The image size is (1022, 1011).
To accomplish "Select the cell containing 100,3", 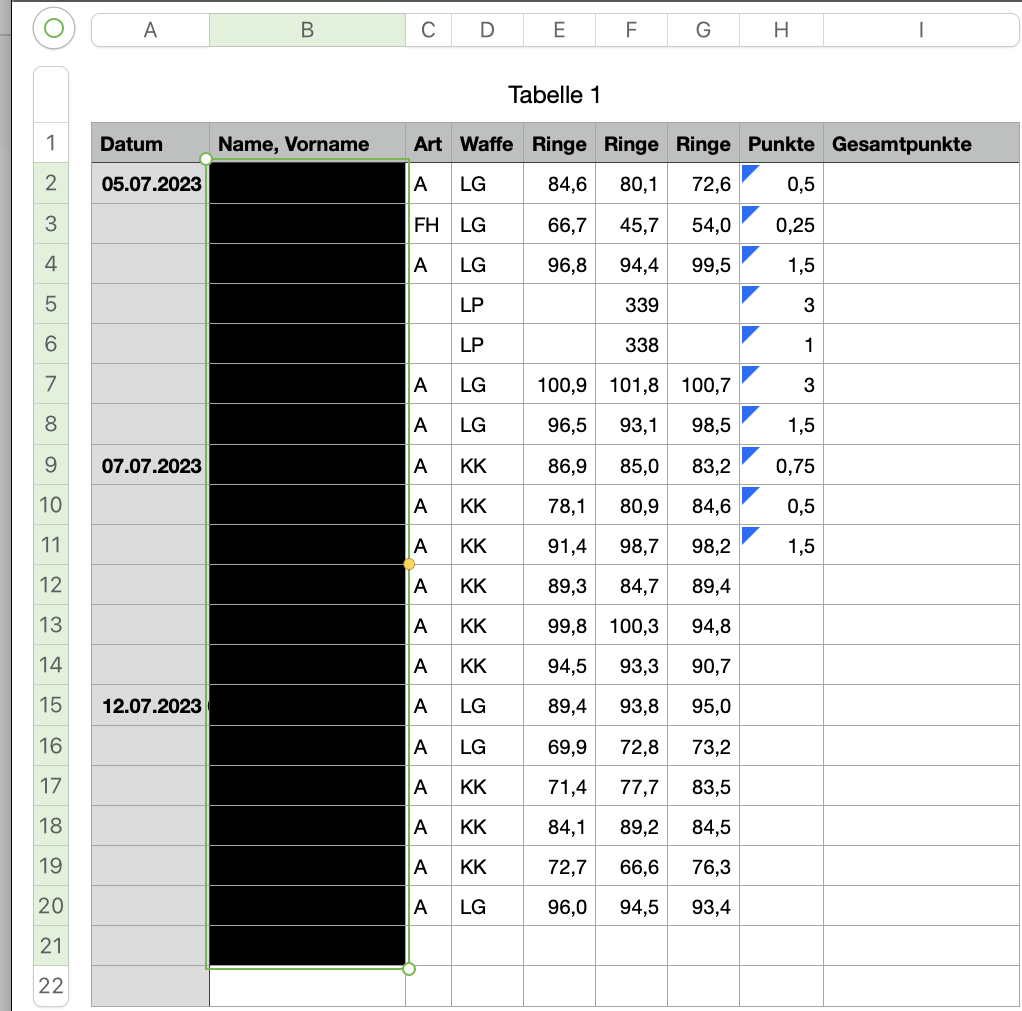I will (x=631, y=626).
